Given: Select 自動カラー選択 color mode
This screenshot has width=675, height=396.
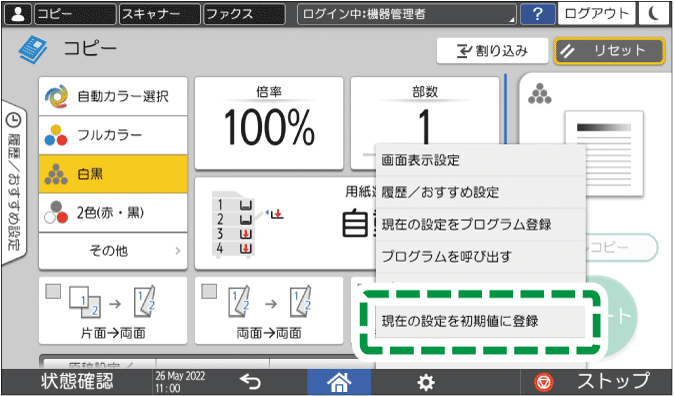Looking at the screenshot, I should [113, 96].
